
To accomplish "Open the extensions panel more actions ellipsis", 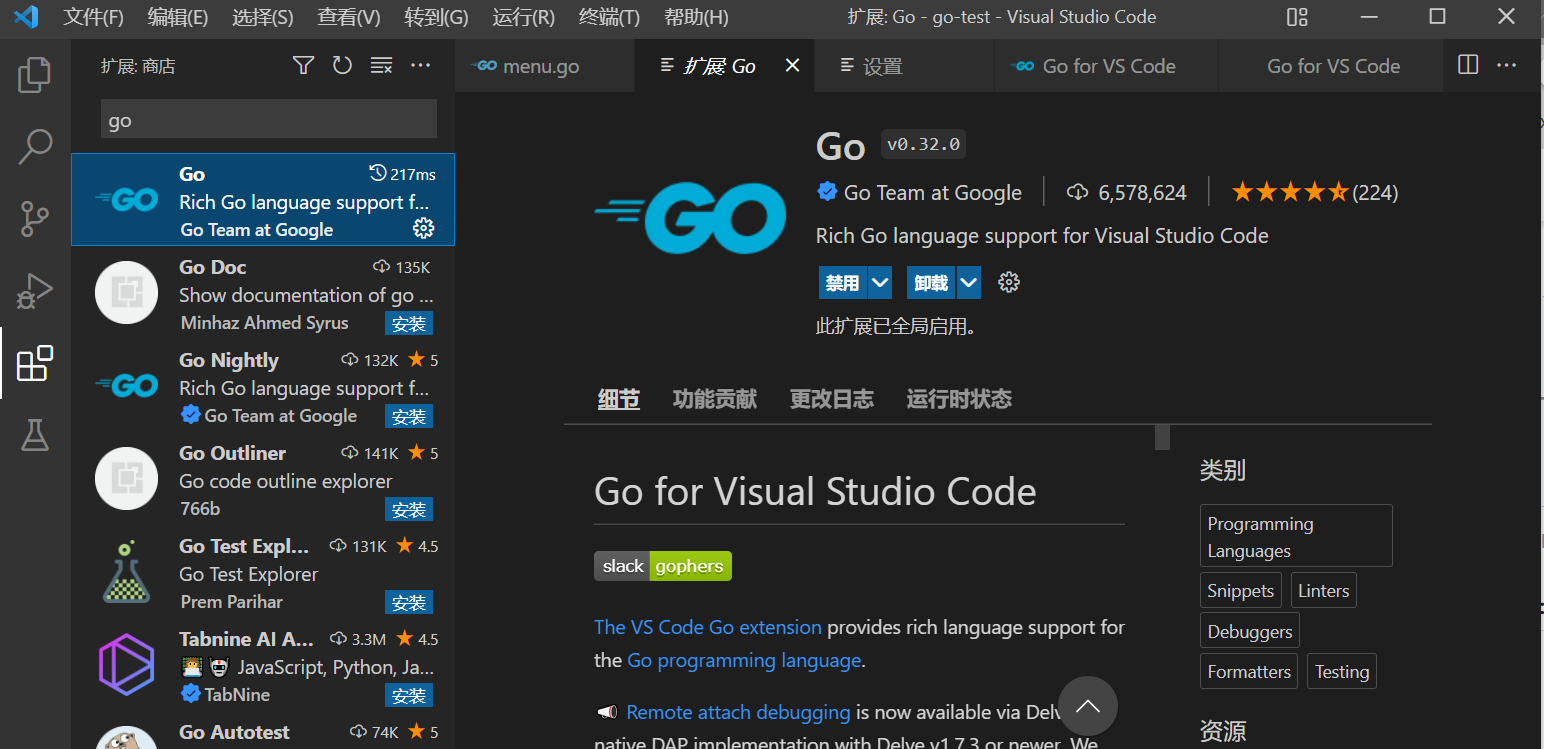I will pyautogui.click(x=421, y=66).
